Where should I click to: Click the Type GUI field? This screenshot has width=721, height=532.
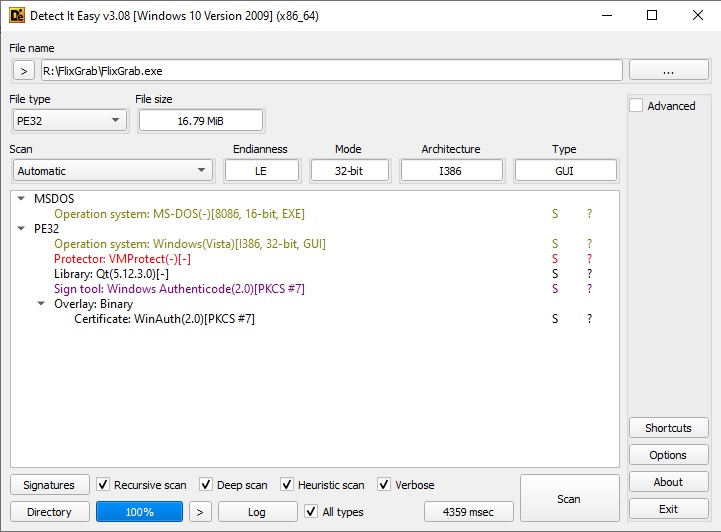click(x=565, y=171)
